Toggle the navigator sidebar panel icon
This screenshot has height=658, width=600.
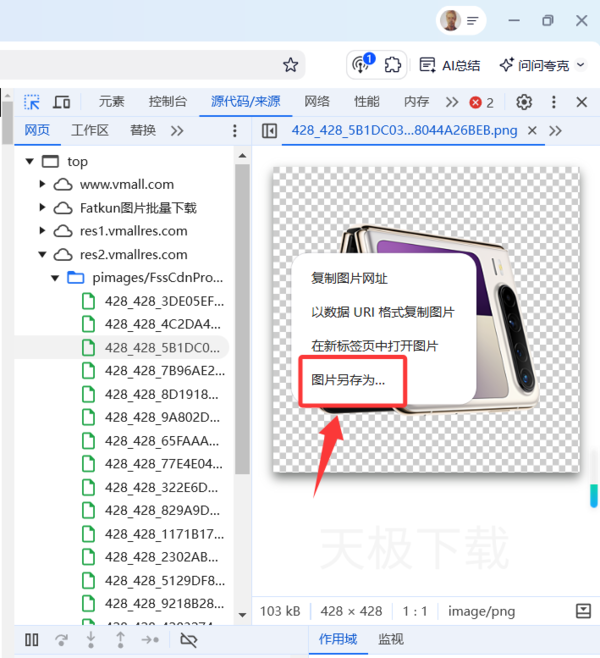tap(268, 131)
